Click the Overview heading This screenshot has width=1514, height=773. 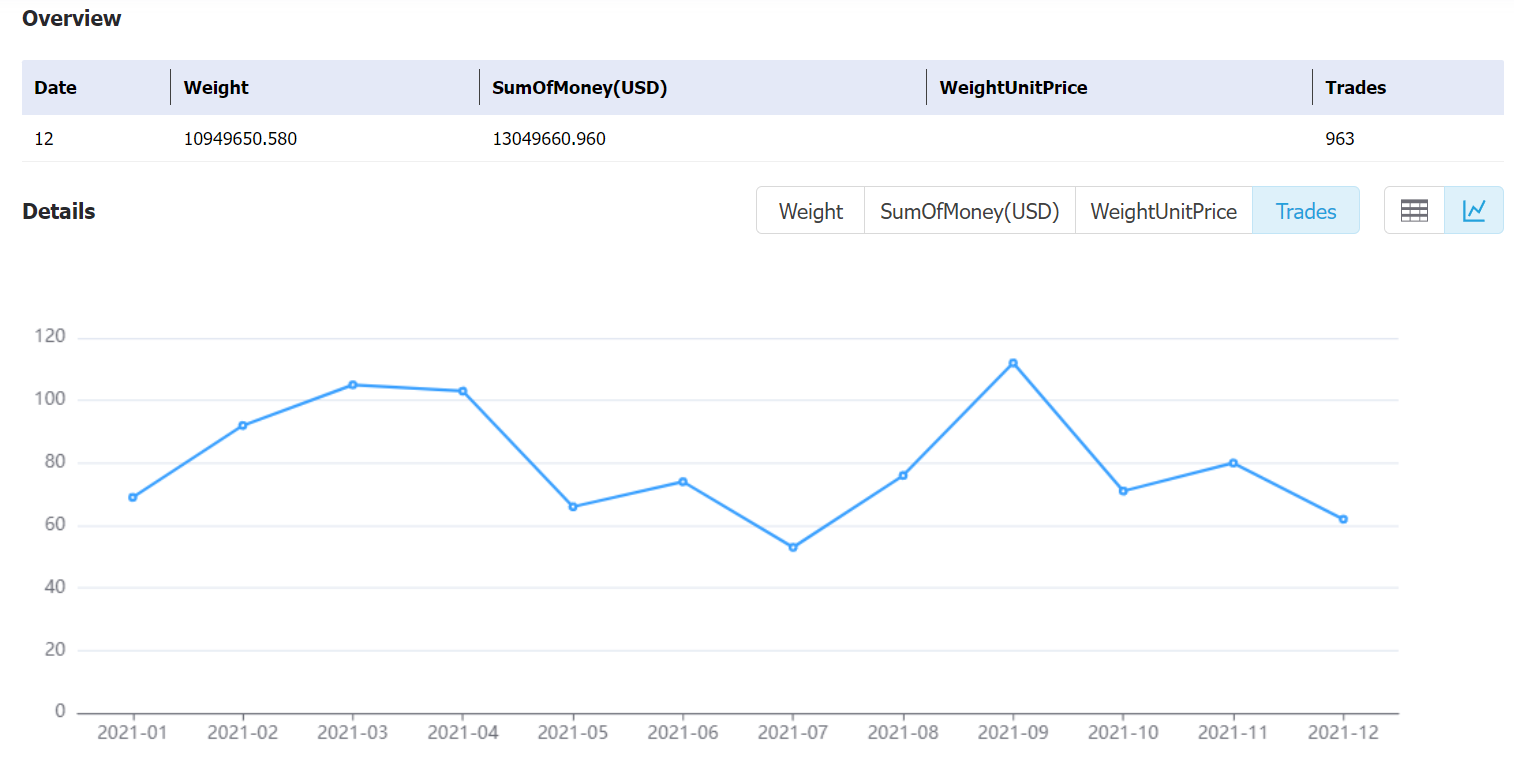[x=72, y=18]
